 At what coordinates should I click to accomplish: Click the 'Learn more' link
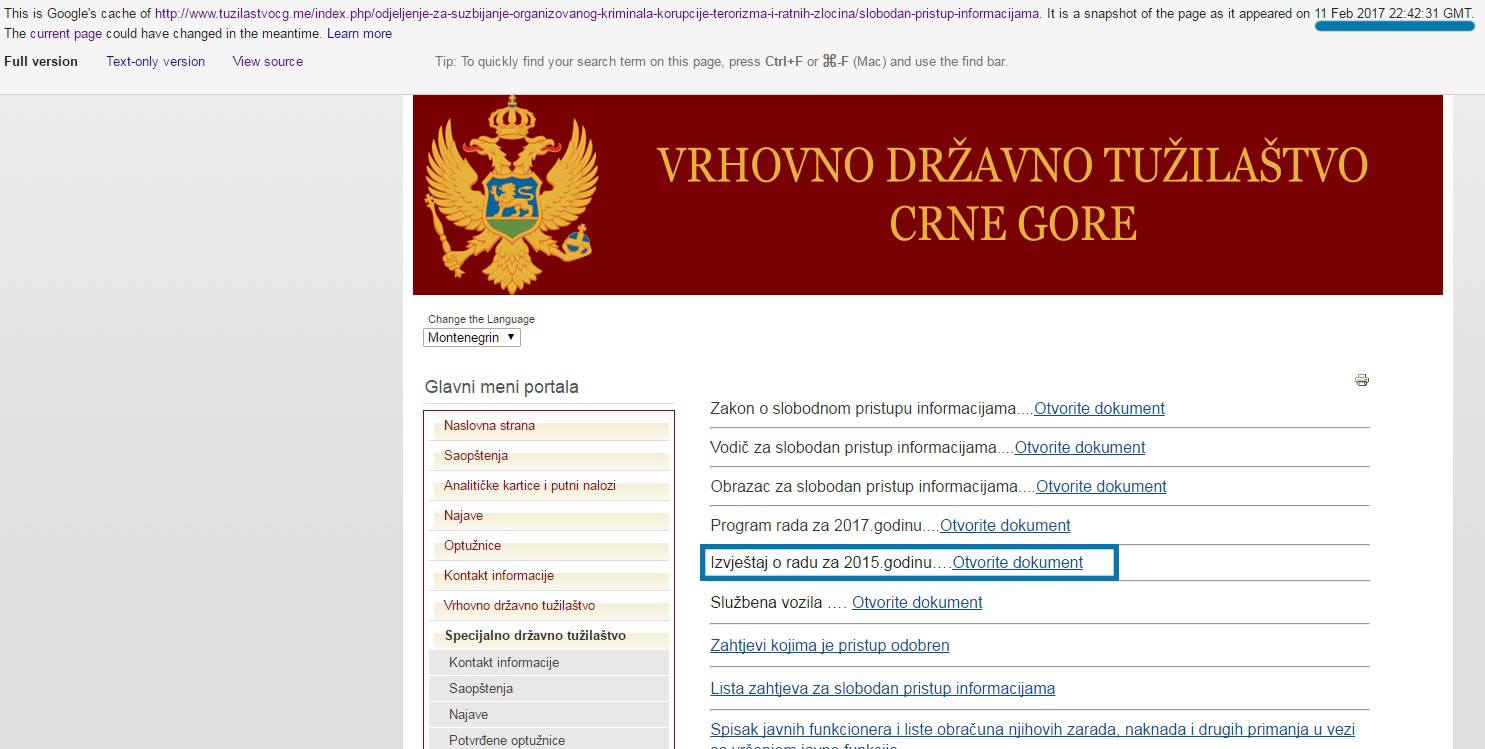coord(359,34)
